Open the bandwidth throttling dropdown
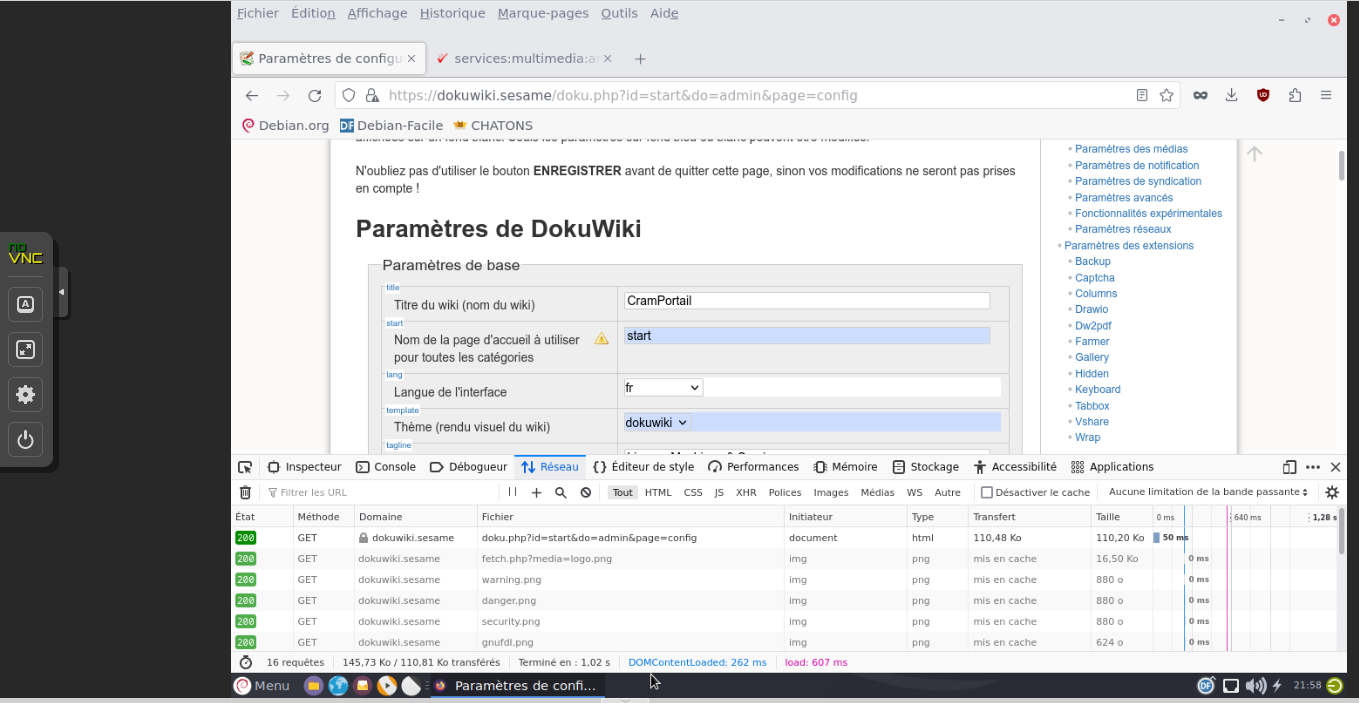Image resolution: width=1359 pixels, height=703 pixels. coord(1208,492)
